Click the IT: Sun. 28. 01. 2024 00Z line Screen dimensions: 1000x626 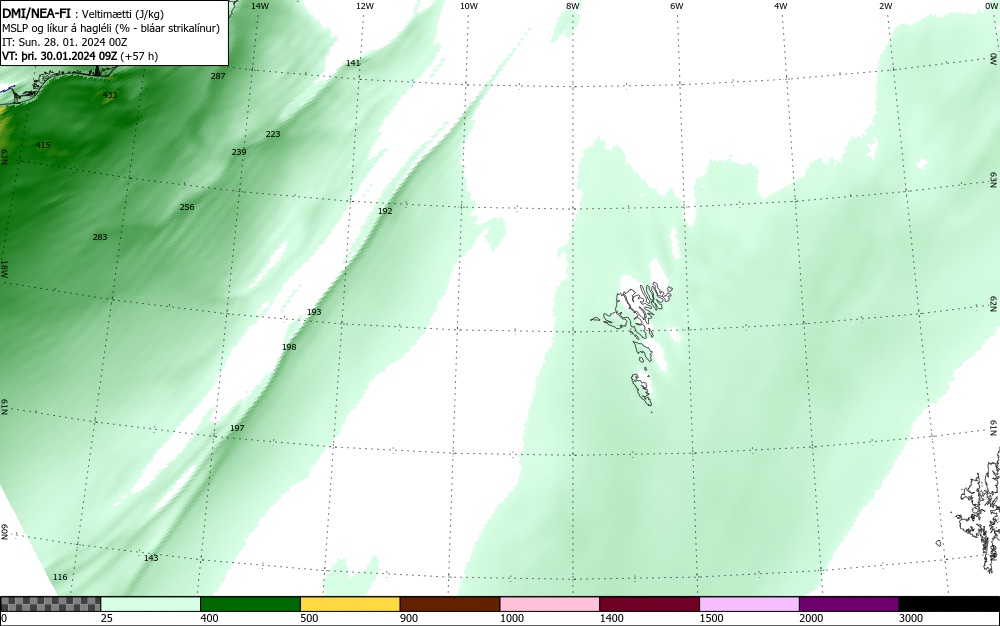64,42
